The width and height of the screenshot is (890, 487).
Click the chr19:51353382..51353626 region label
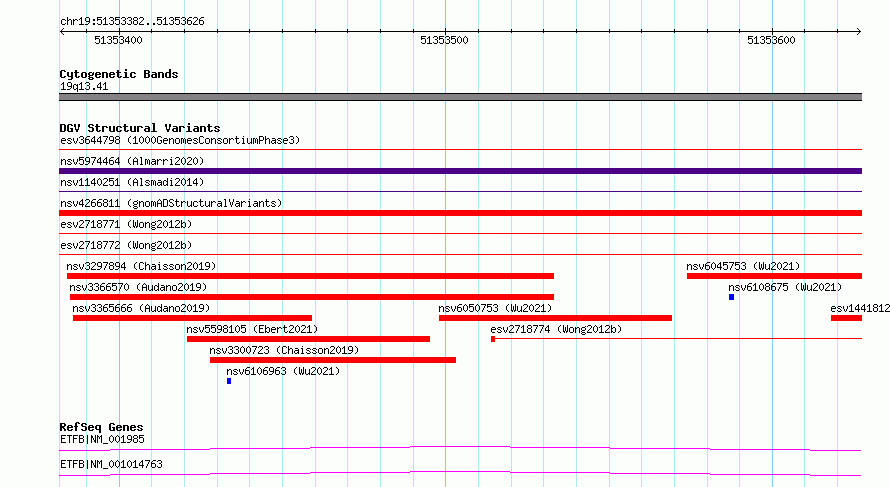[x=132, y=22]
